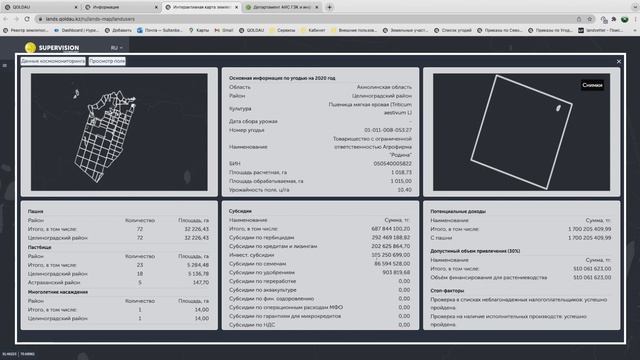Click the 'Субсидии по гербицидам' row
The width and height of the screenshot is (640, 360).
320,237
